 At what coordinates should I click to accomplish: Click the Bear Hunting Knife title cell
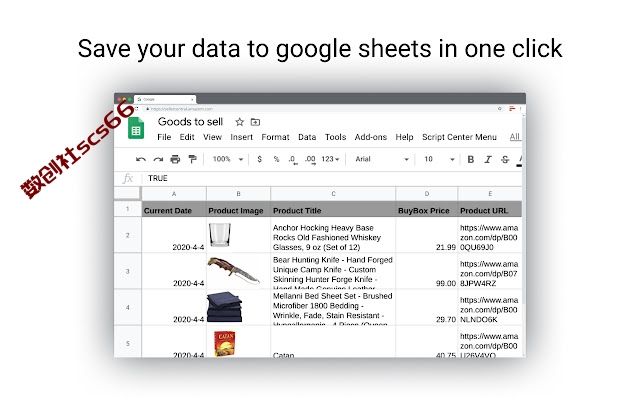(x=333, y=271)
